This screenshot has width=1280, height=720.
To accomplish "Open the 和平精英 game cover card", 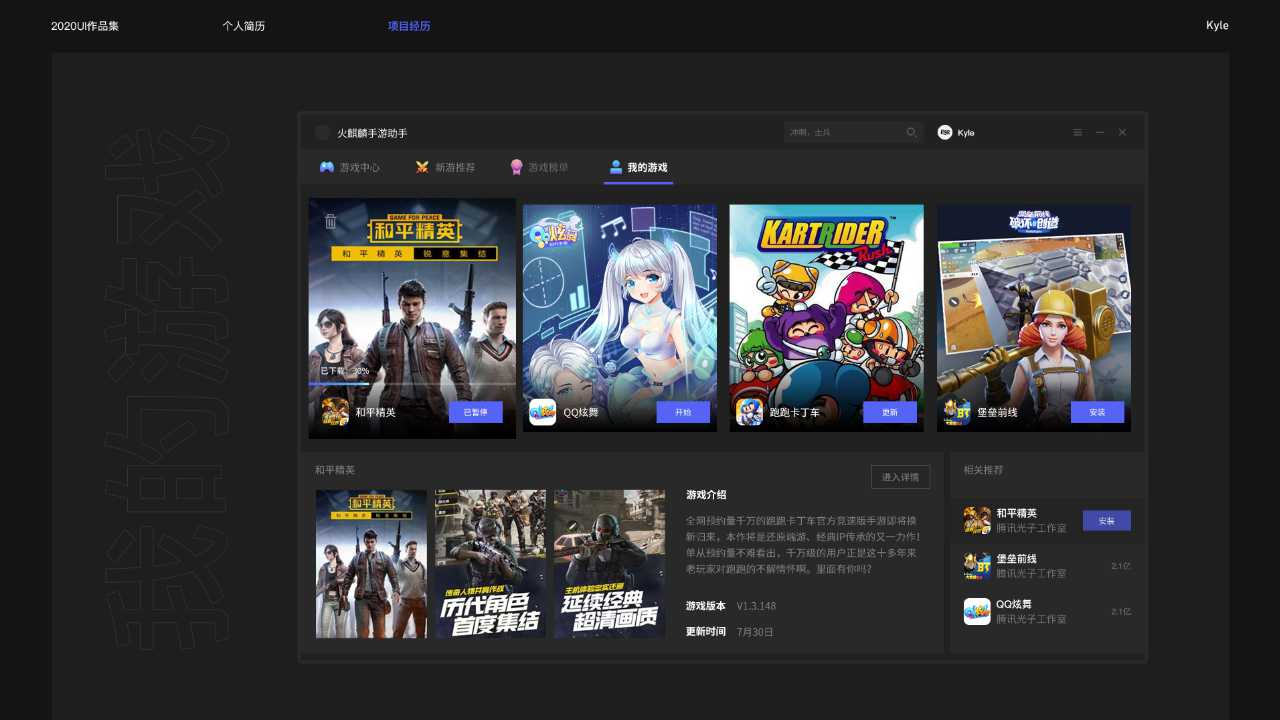I will pos(412,318).
